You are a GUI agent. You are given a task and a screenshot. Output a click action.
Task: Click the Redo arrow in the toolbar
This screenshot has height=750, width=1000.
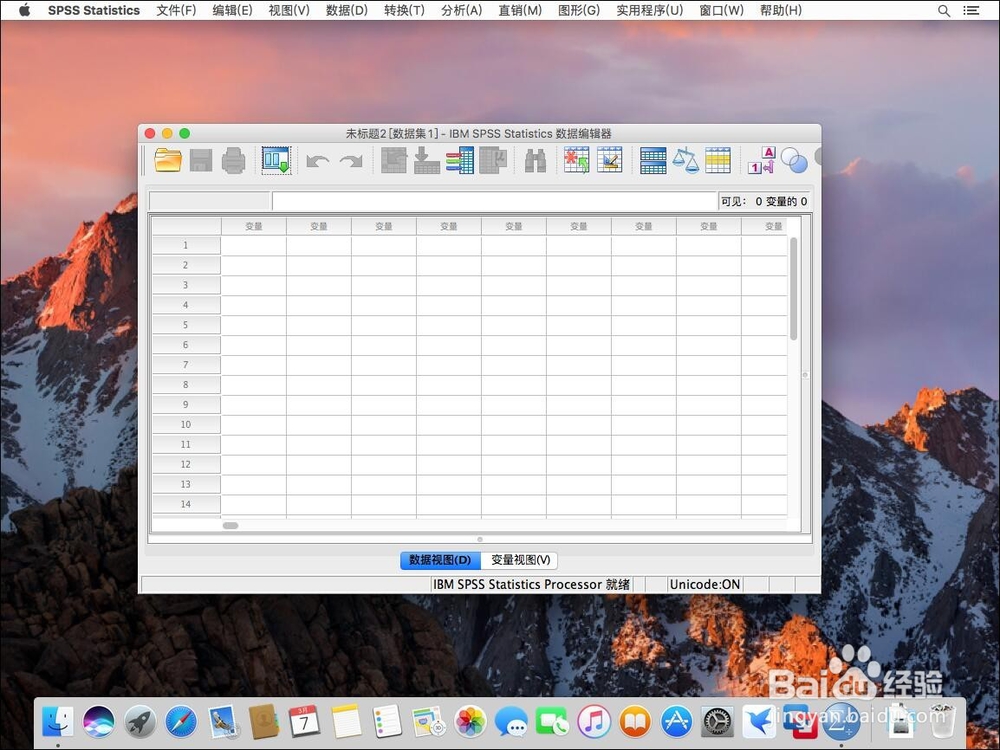351,161
